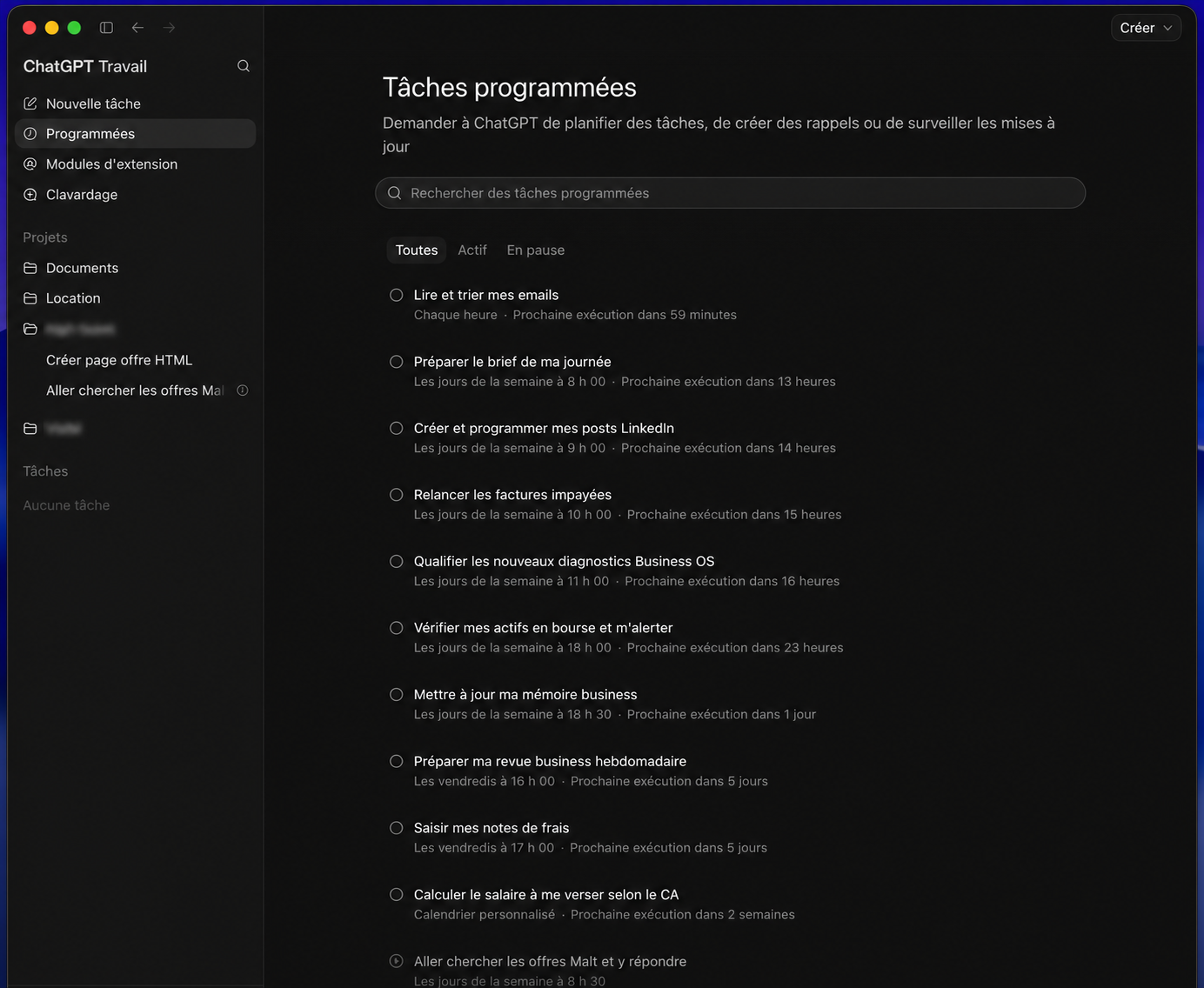Open Nouvelle tâche in the sidebar

click(135, 103)
